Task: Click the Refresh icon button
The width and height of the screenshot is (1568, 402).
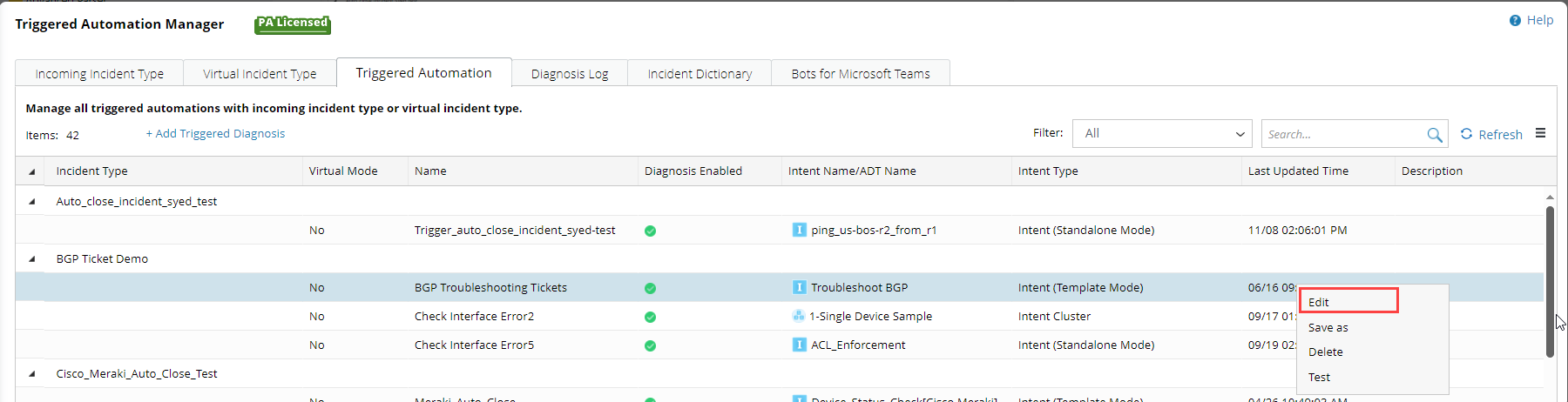Action: 1467,134
